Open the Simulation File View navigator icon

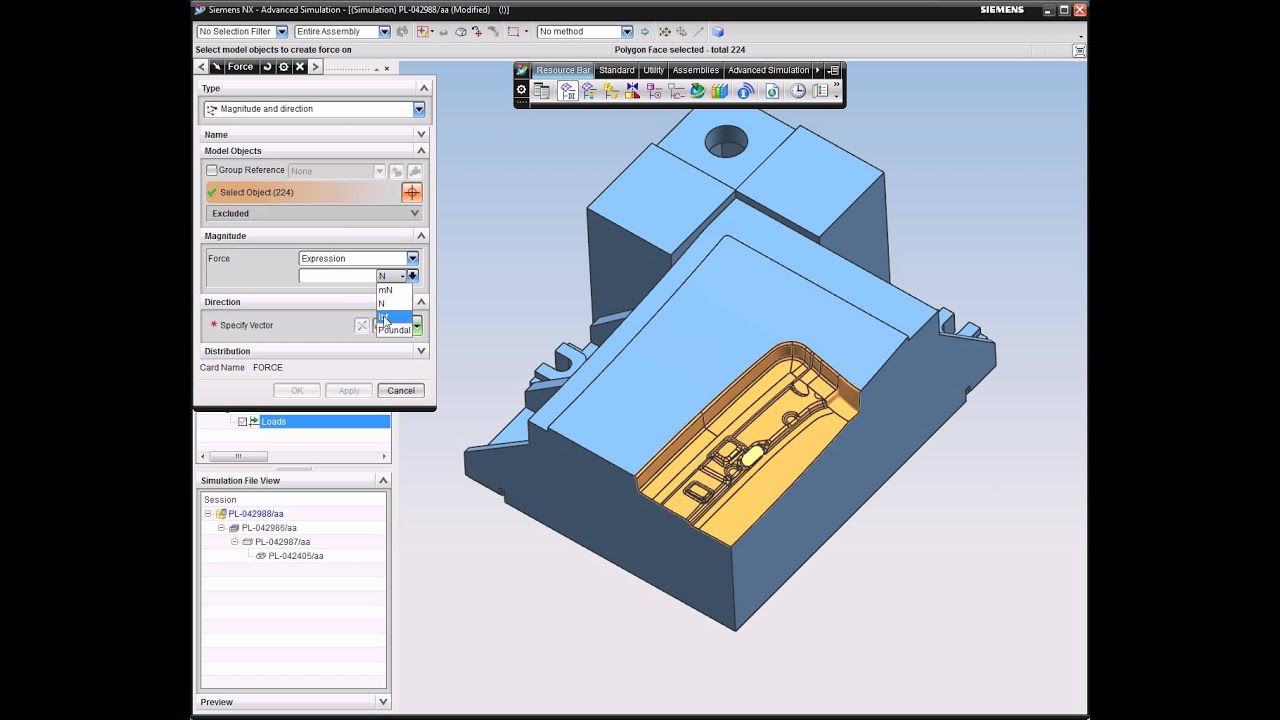(x=589, y=91)
